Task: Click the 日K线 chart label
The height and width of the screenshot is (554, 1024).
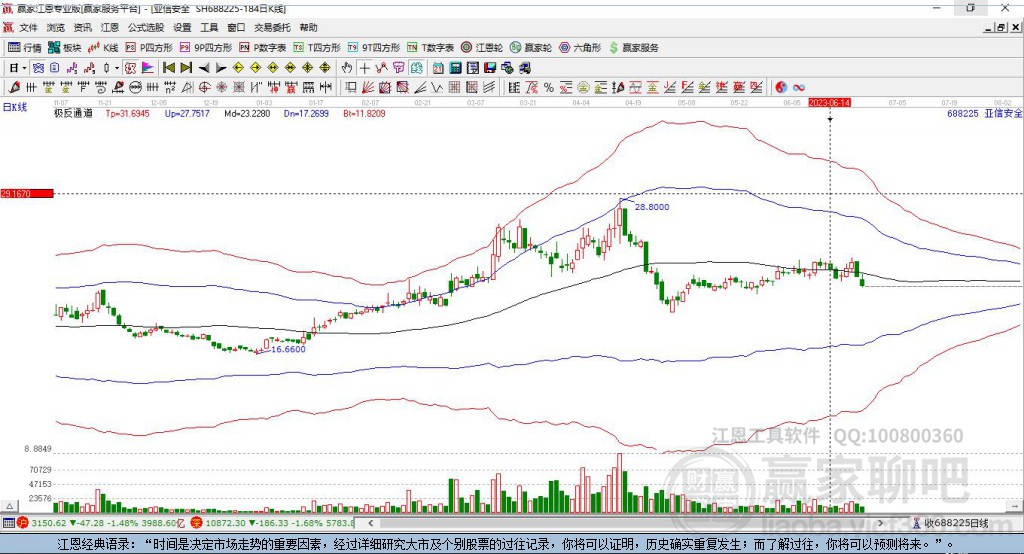Action: 15,108
